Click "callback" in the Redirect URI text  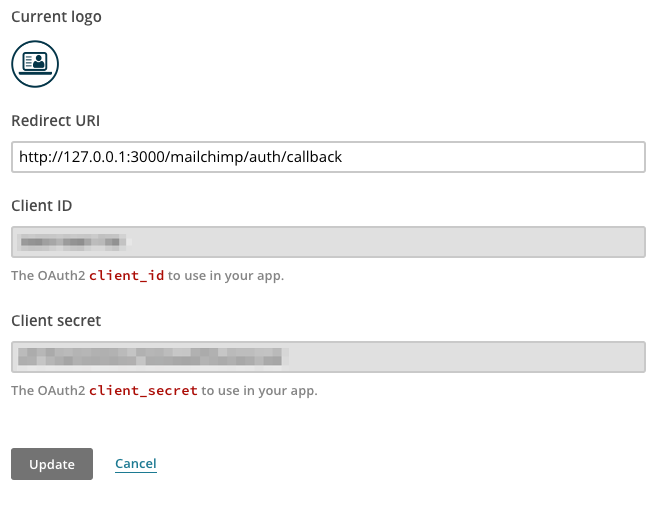312,157
